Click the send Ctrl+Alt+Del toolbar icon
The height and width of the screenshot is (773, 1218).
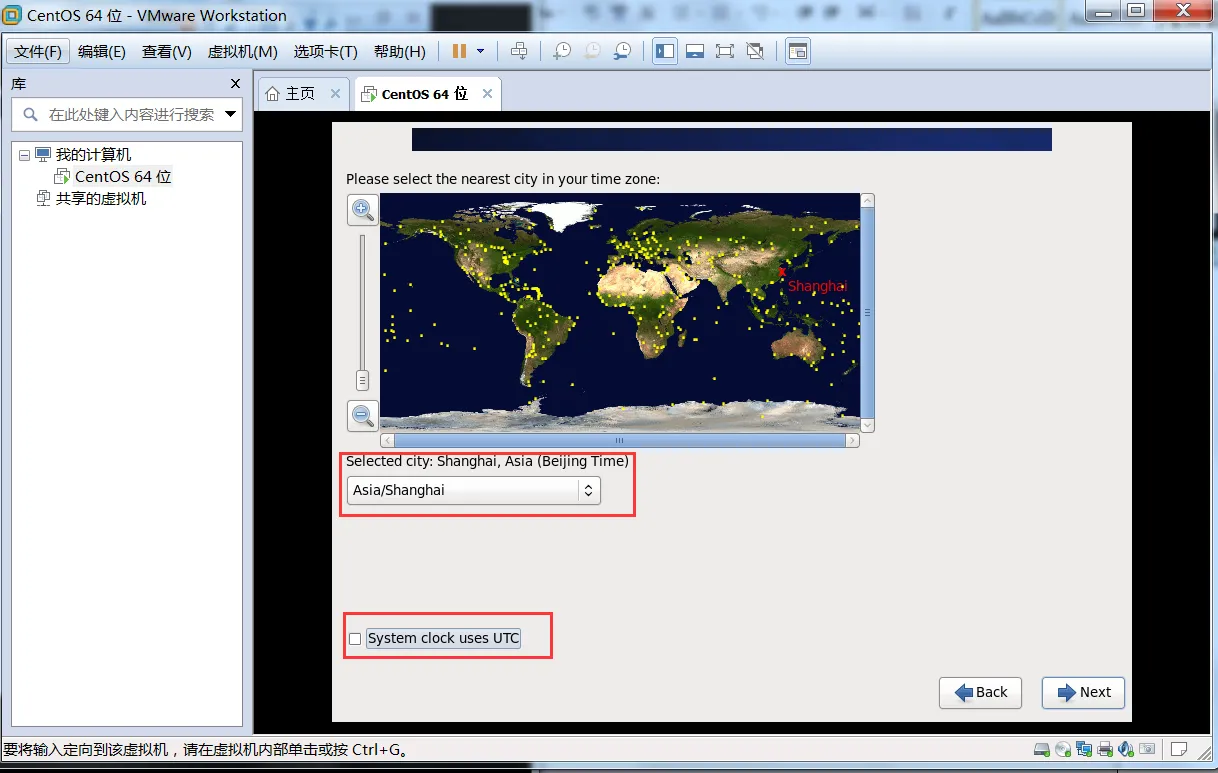point(518,51)
